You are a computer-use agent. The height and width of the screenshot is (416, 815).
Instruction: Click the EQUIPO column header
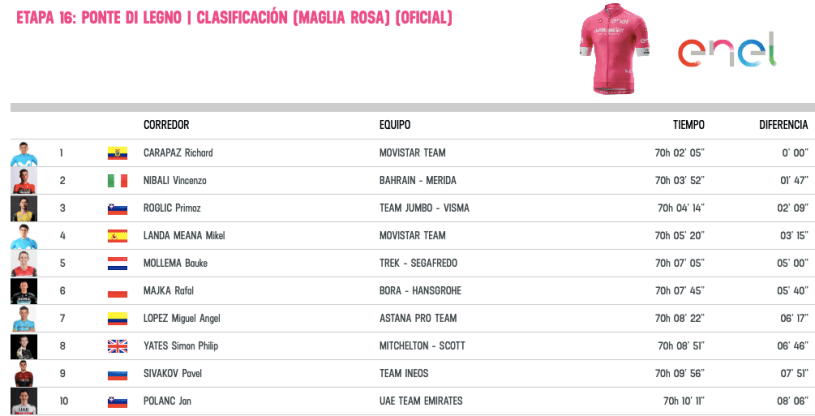point(394,125)
